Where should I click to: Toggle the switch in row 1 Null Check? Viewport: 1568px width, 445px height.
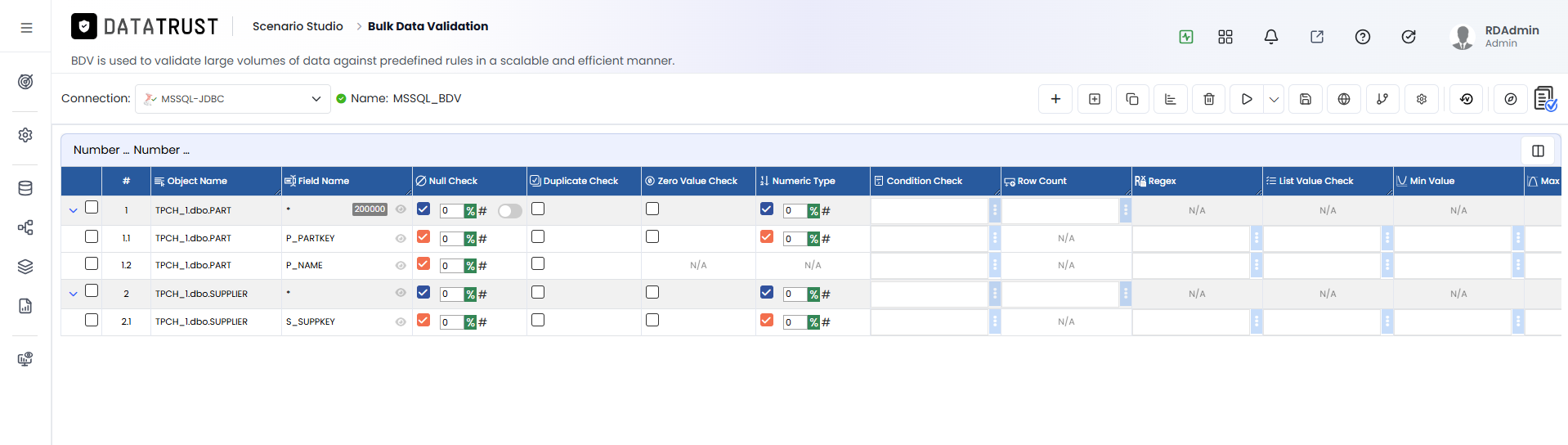[510, 211]
